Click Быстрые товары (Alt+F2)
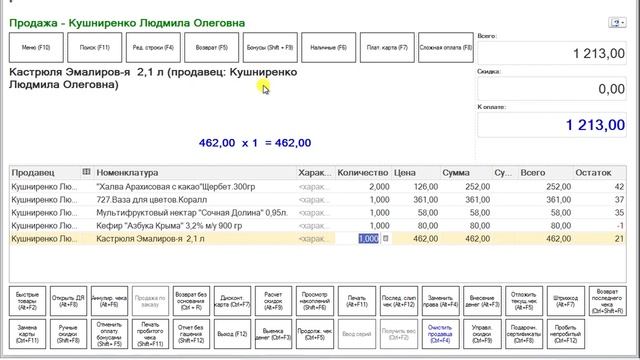The image size is (640, 360). point(27,301)
